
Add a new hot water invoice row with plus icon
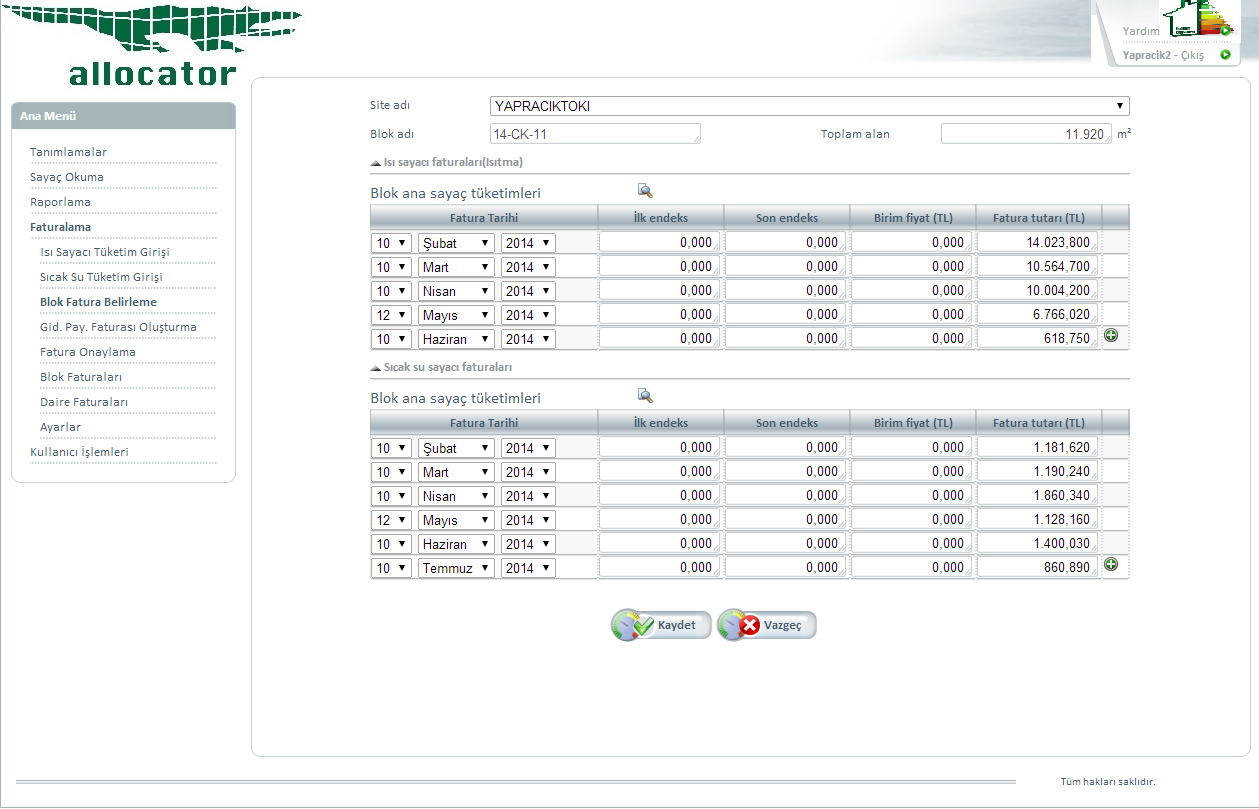(1111, 565)
